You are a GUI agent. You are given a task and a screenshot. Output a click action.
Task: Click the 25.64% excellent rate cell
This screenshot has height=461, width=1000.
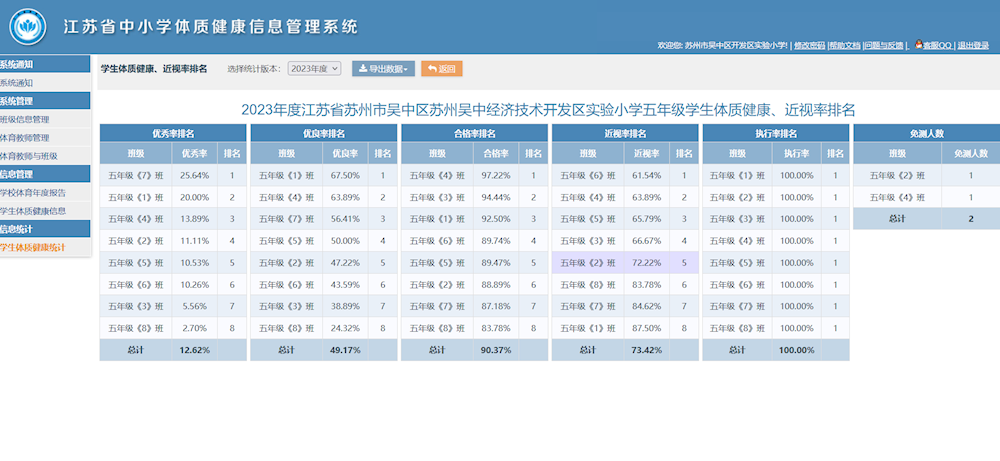pyautogui.click(x=195, y=175)
